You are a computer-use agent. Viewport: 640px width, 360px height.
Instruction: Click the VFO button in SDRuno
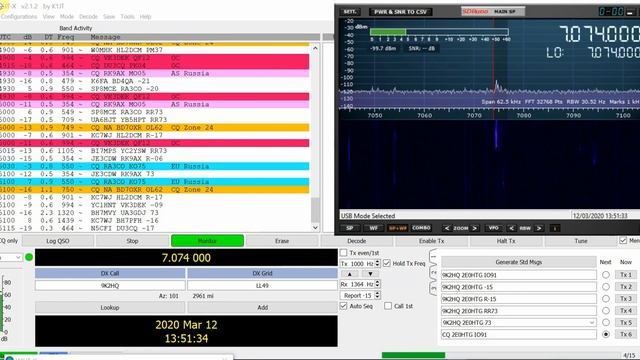(x=493, y=228)
